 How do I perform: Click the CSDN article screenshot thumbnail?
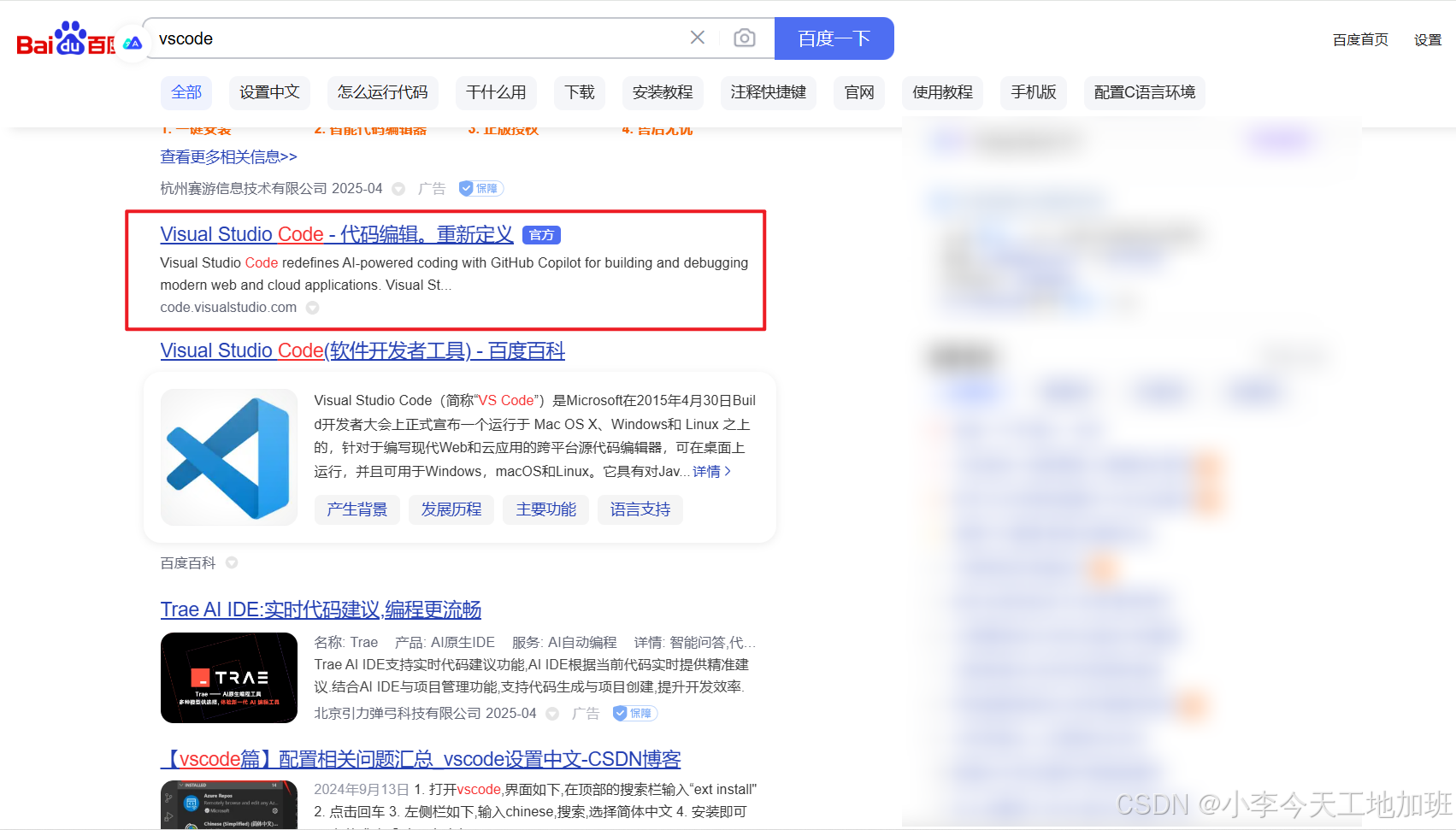click(229, 804)
